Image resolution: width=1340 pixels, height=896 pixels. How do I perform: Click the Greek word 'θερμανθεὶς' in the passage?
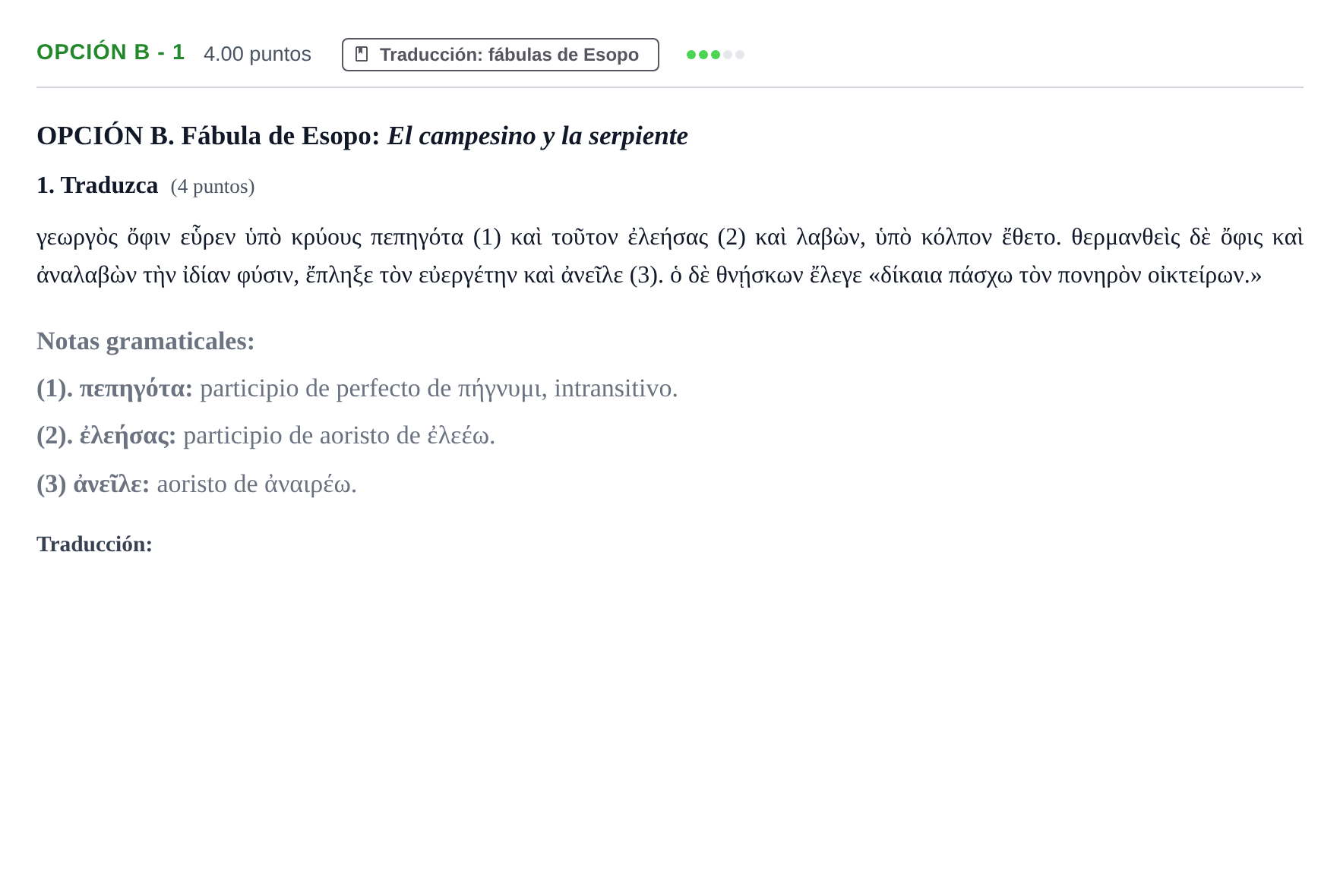(x=1126, y=238)
